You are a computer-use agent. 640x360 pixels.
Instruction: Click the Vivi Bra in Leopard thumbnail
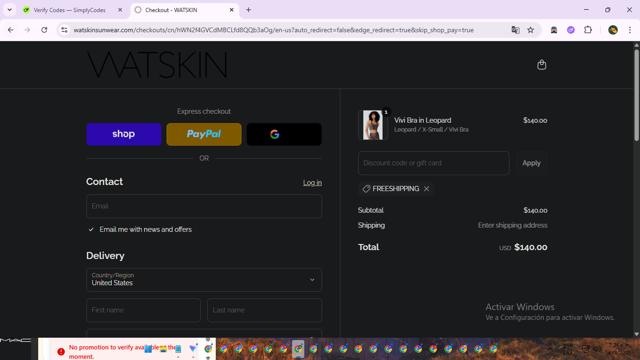(373, 125)
